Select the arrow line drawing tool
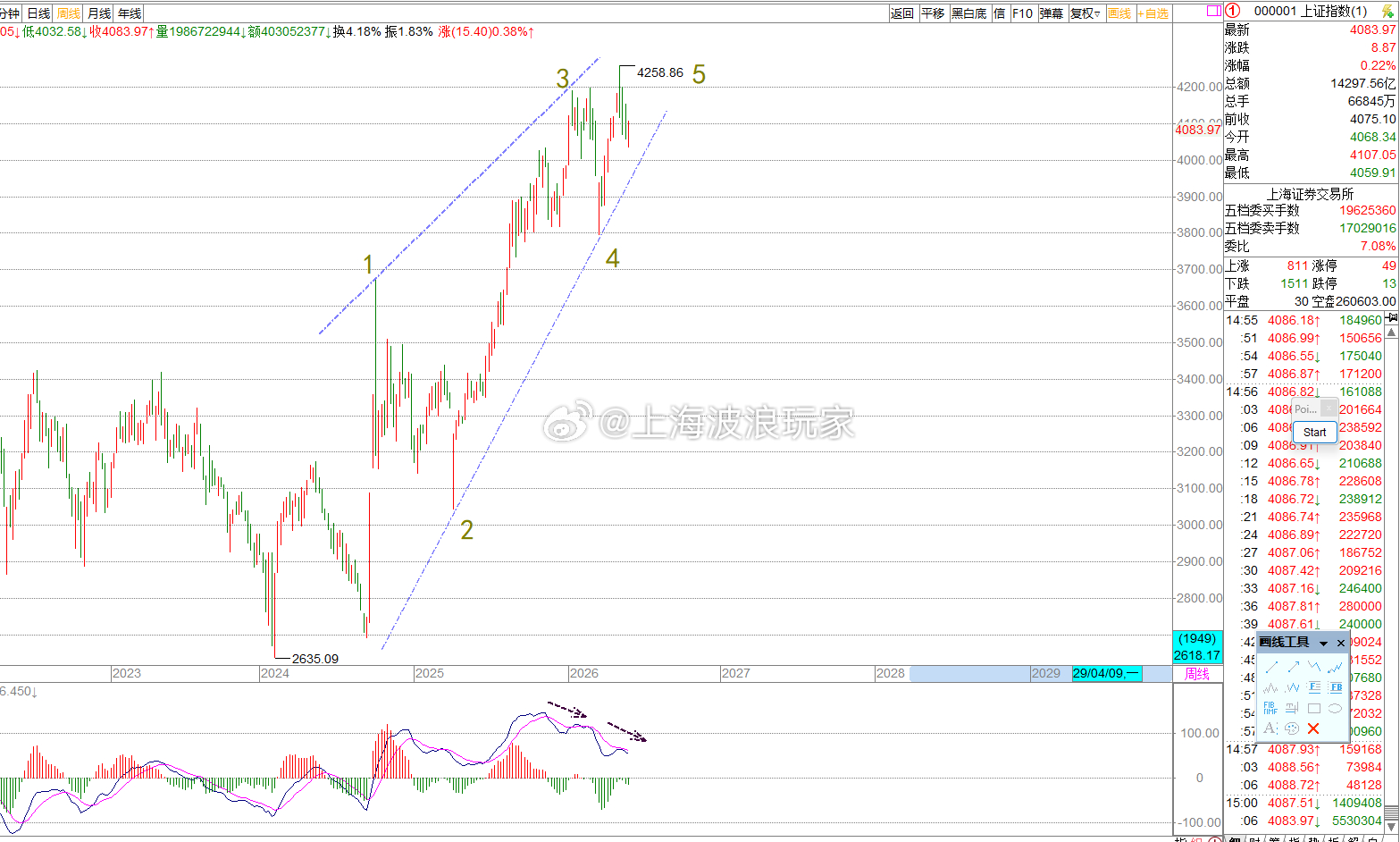The width and height of the screenshot is (1400, 842). pyautogui.click(x=1293, y=667)
